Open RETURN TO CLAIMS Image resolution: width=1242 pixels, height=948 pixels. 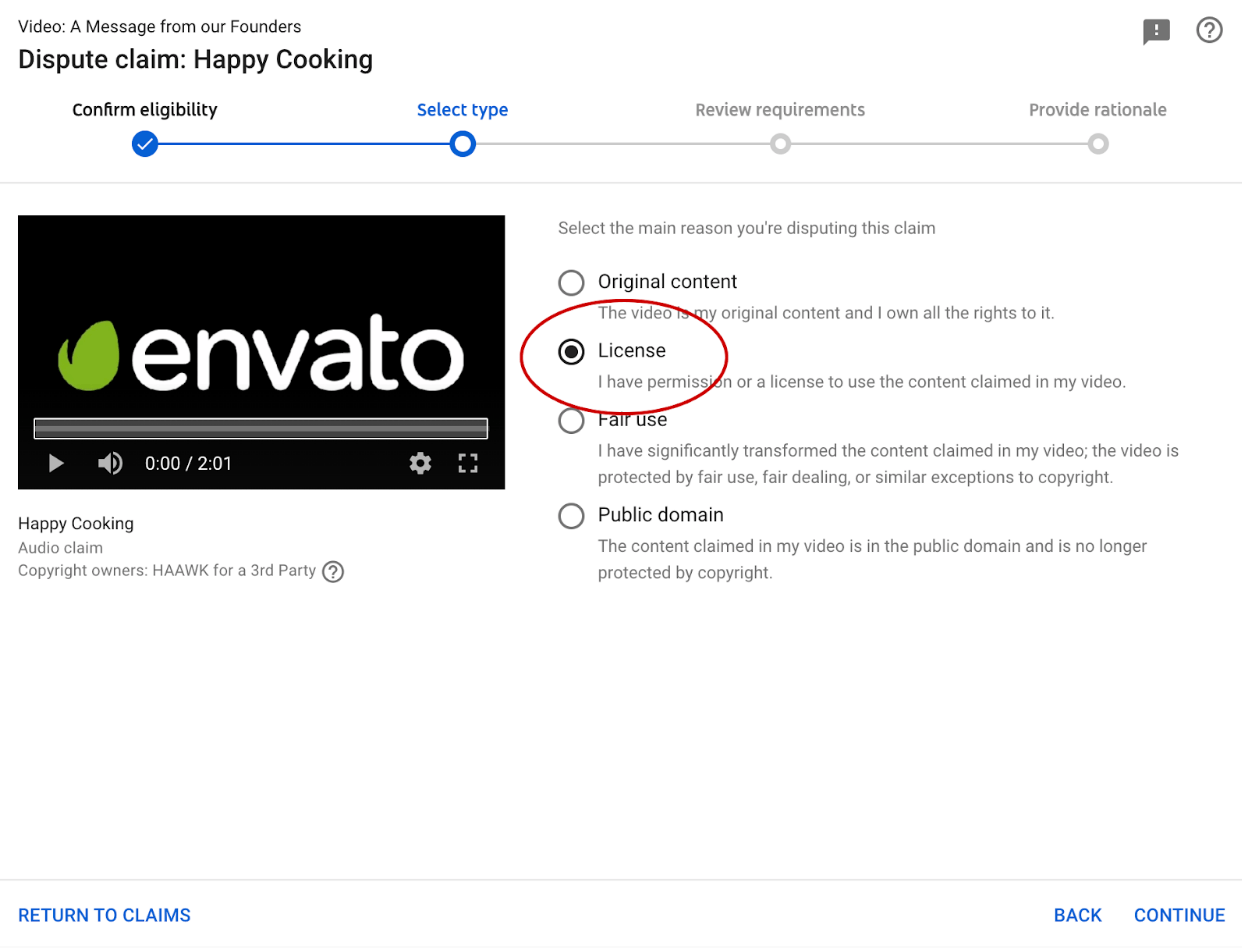(x=104, y=914)
